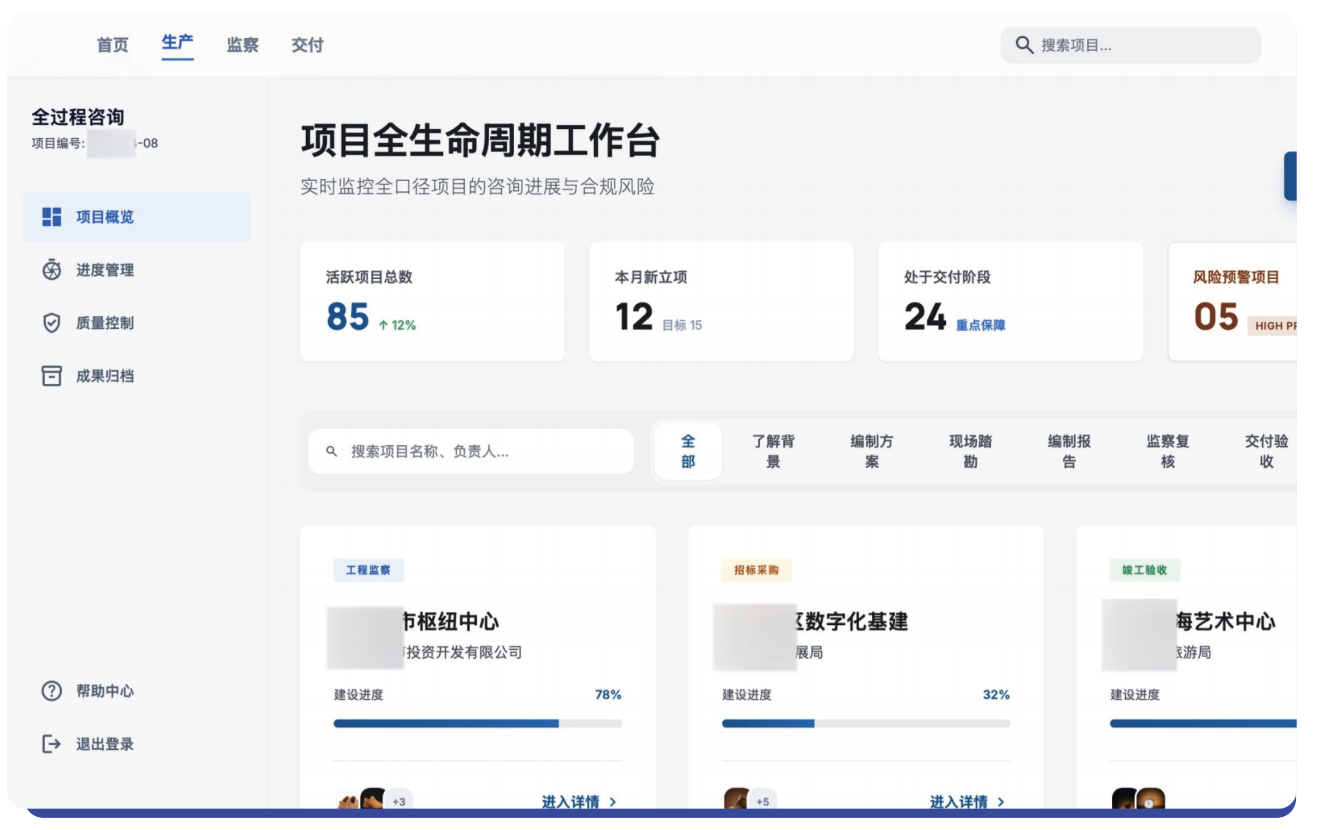Click the search icon inside the project filter bar

click(x=332, y=452)
